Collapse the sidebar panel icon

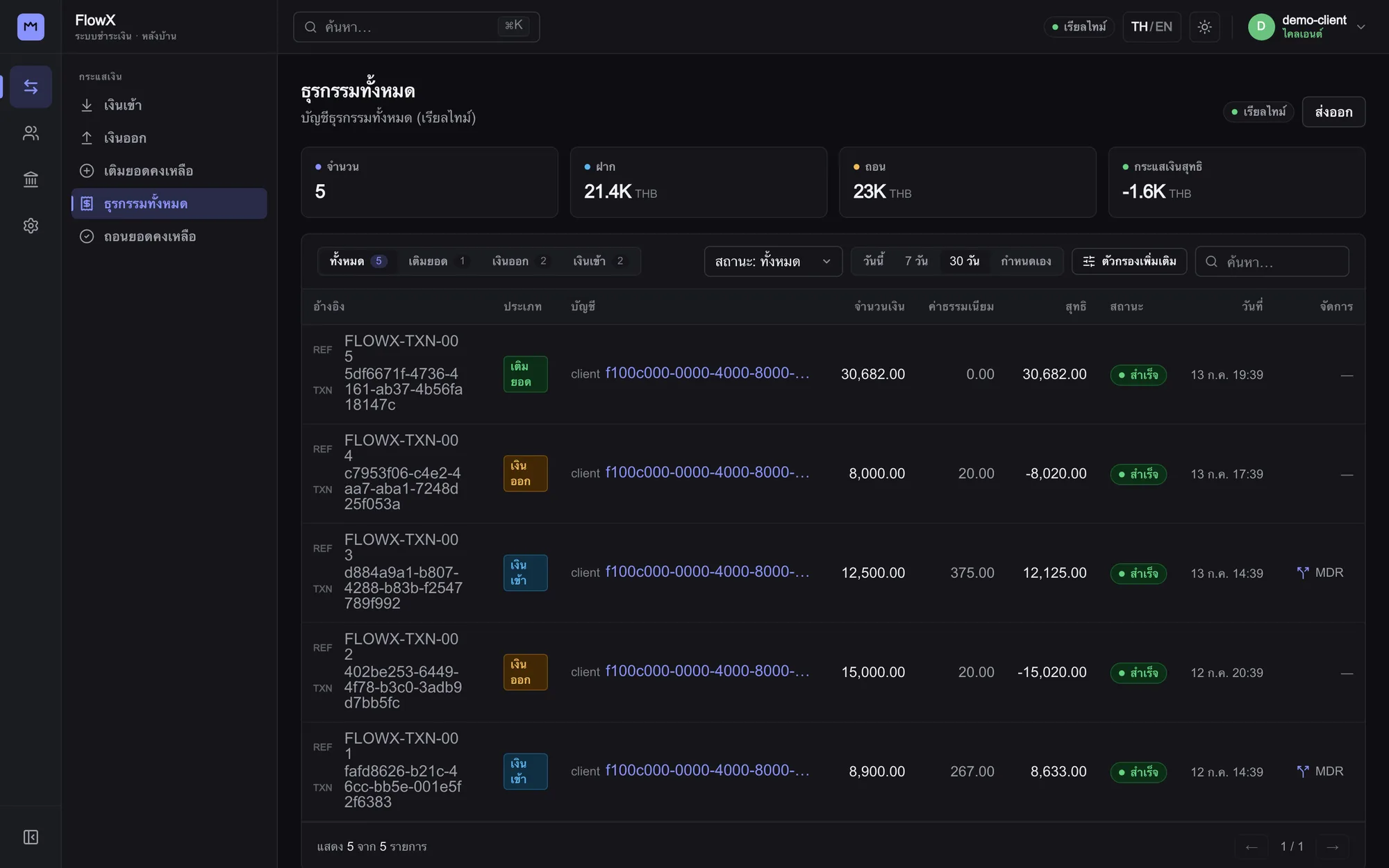point(31,837)
